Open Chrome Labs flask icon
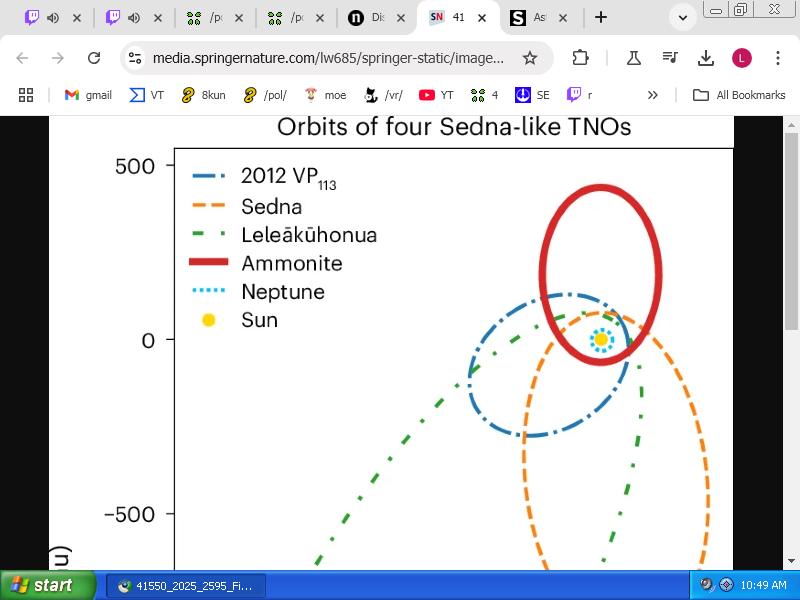The height and width of the screenshot is (600, 800). point(634,58)
